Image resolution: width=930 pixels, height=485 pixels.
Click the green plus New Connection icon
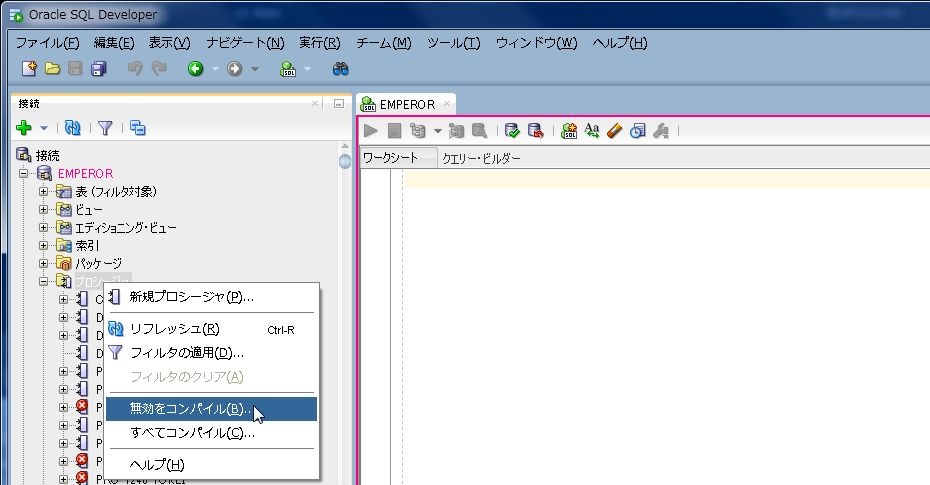[x=25, y=128]
